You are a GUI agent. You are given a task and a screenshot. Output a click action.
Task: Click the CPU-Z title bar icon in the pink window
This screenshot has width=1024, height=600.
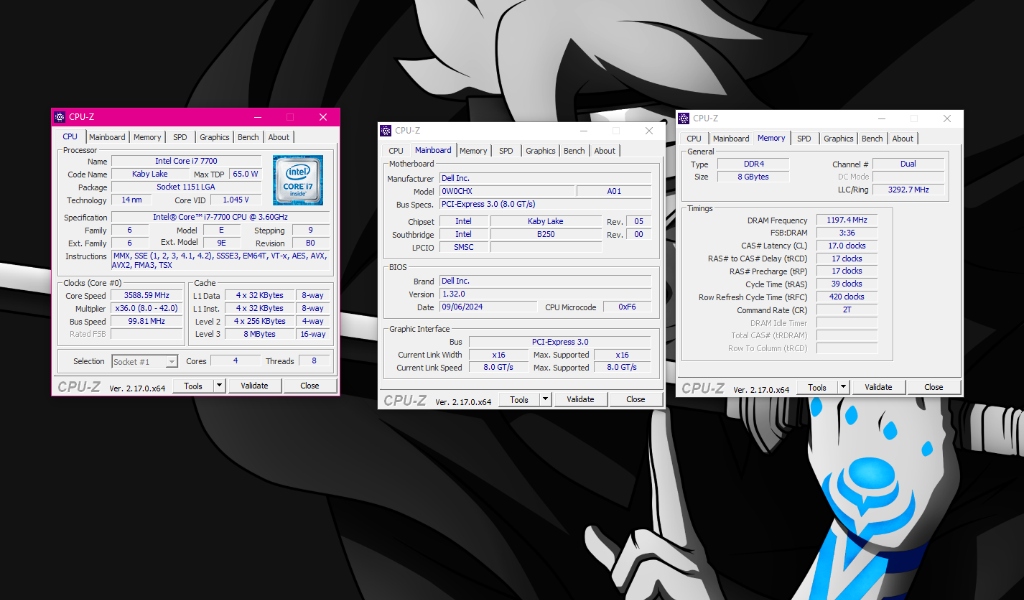[60, 117]
